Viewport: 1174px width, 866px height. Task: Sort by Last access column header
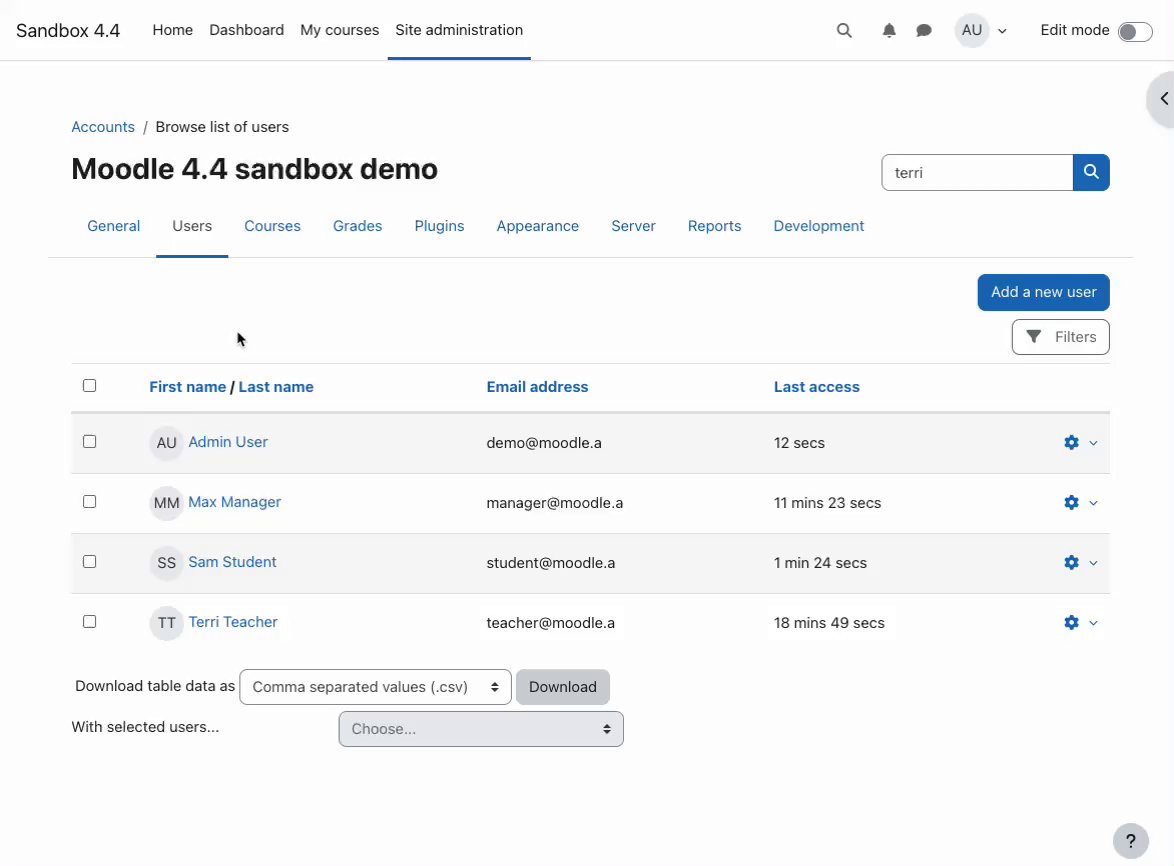point(817,387)
